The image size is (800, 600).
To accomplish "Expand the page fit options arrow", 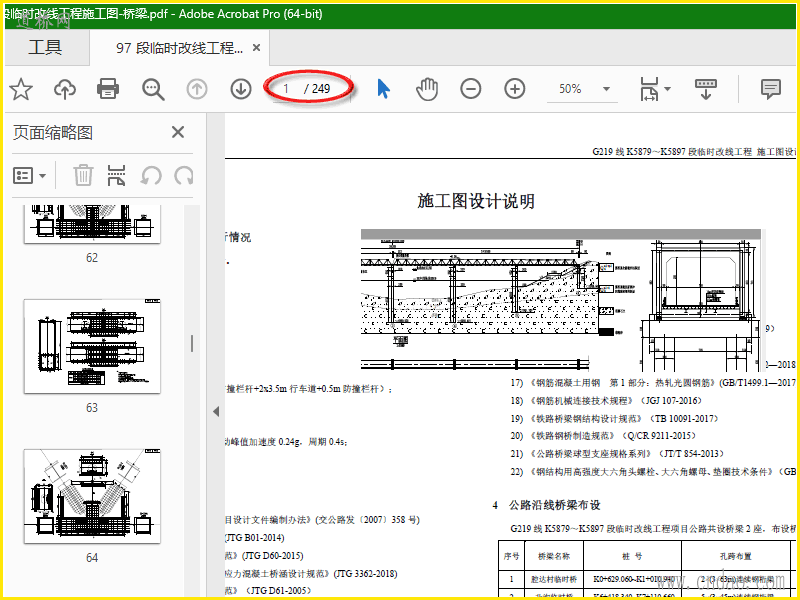I will click(667, 89).
